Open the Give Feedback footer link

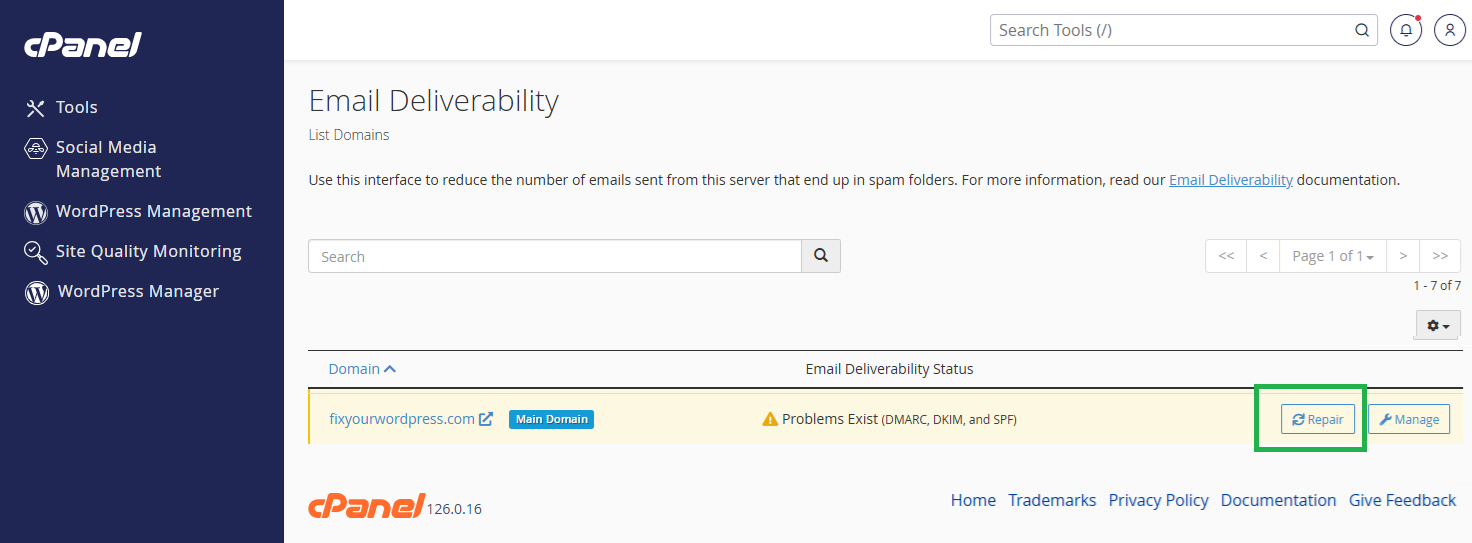click(1402, 500)
